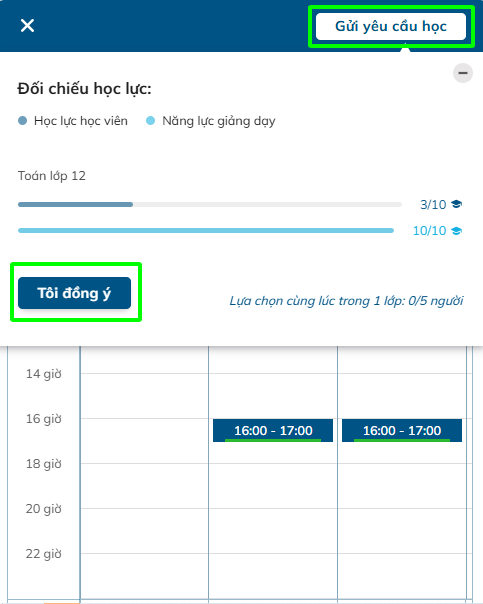Click the 3/10 score text
Viewport: 483px width, 604px height.
coord(433,205)
